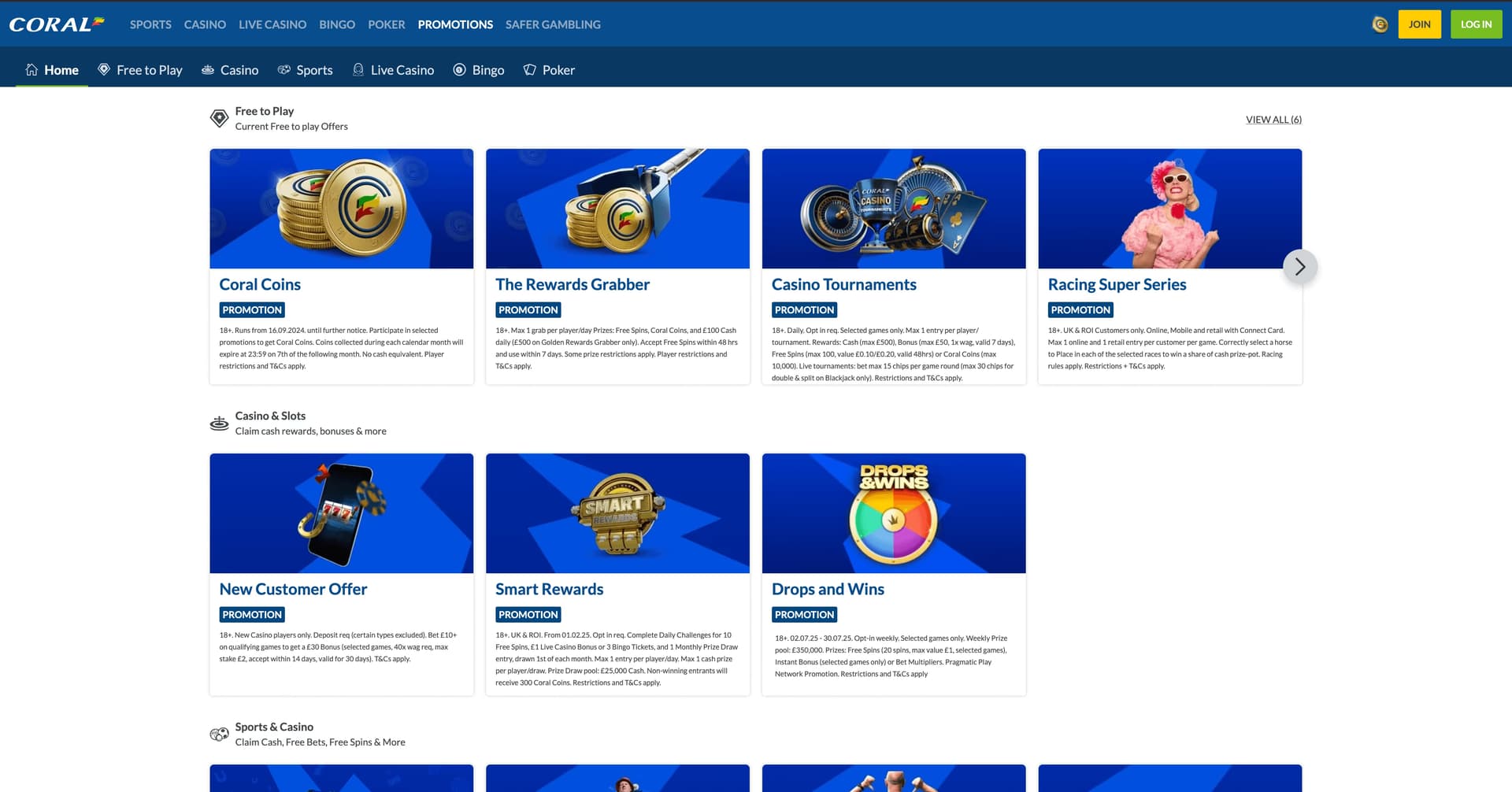1512x792 pixels.
Task: Click the Home house icon
Action: (x=31, y=70)
